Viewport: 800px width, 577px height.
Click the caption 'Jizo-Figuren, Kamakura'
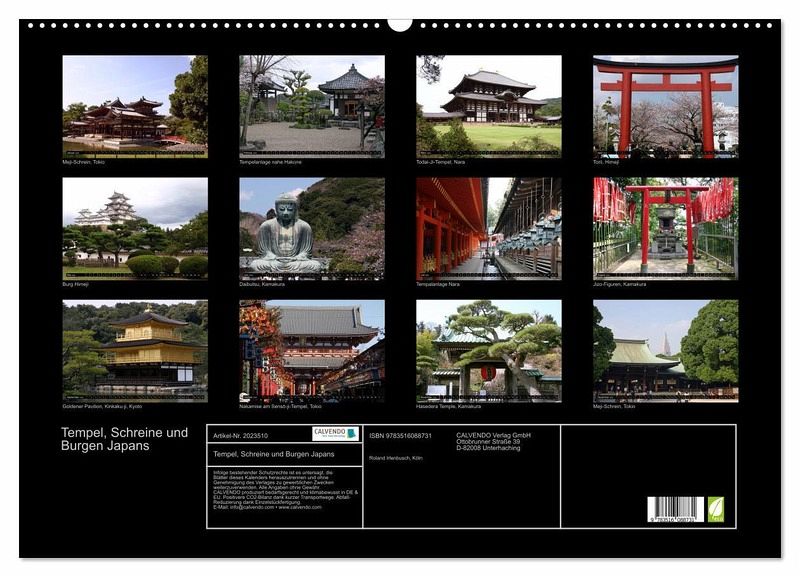pos(619,284)
